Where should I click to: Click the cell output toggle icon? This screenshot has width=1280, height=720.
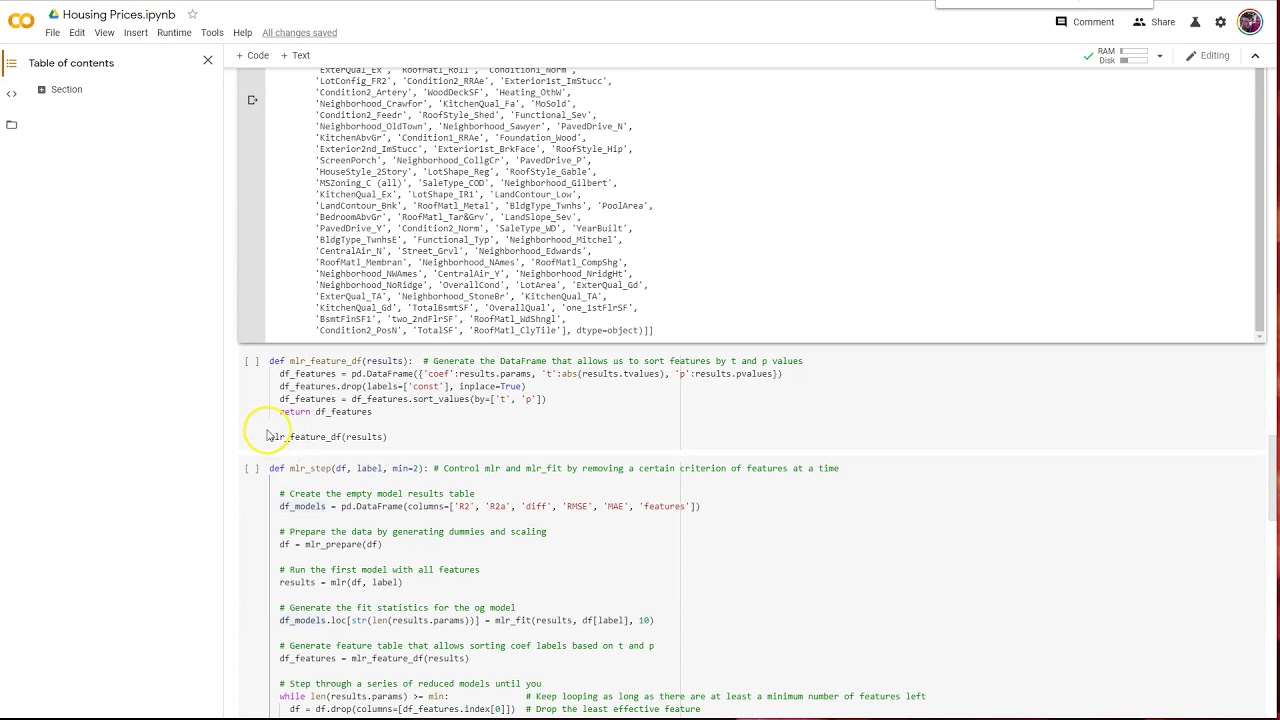pyautogui.click(x=252, y=100)
